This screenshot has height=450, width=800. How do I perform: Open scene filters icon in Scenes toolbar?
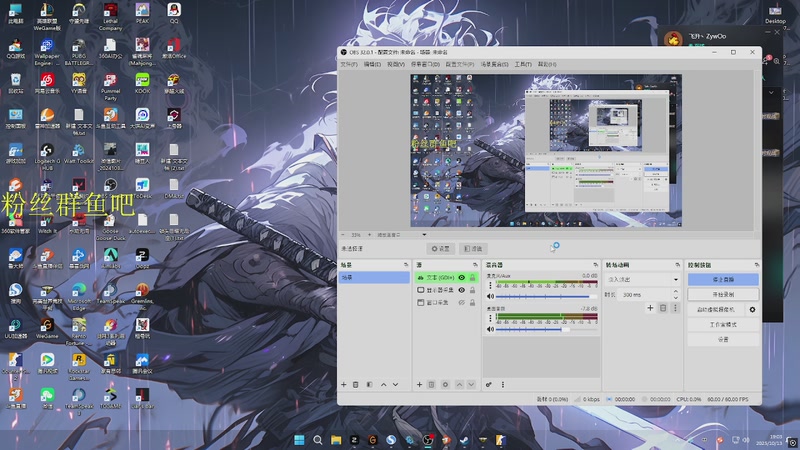click(x=369, y=385)
